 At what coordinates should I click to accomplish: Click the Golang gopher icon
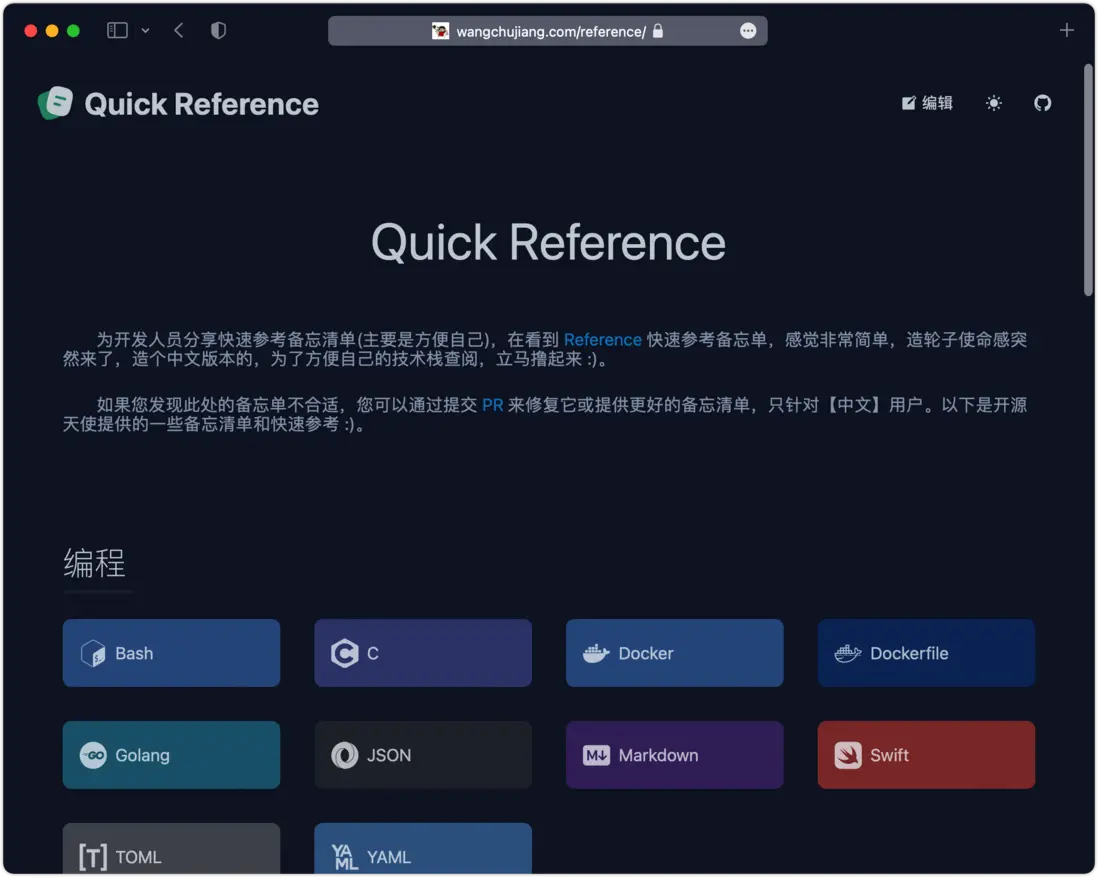click(x=95, y=755)
